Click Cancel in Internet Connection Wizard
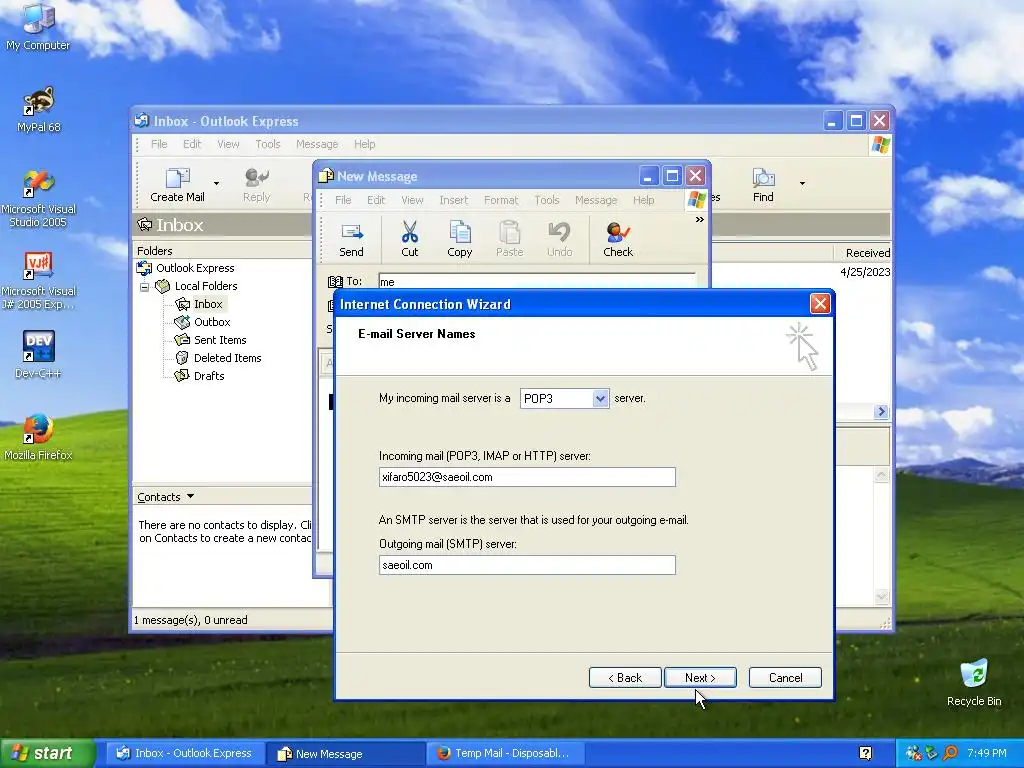The width and height of the screenshot is (1024, 768). (785, 678)
